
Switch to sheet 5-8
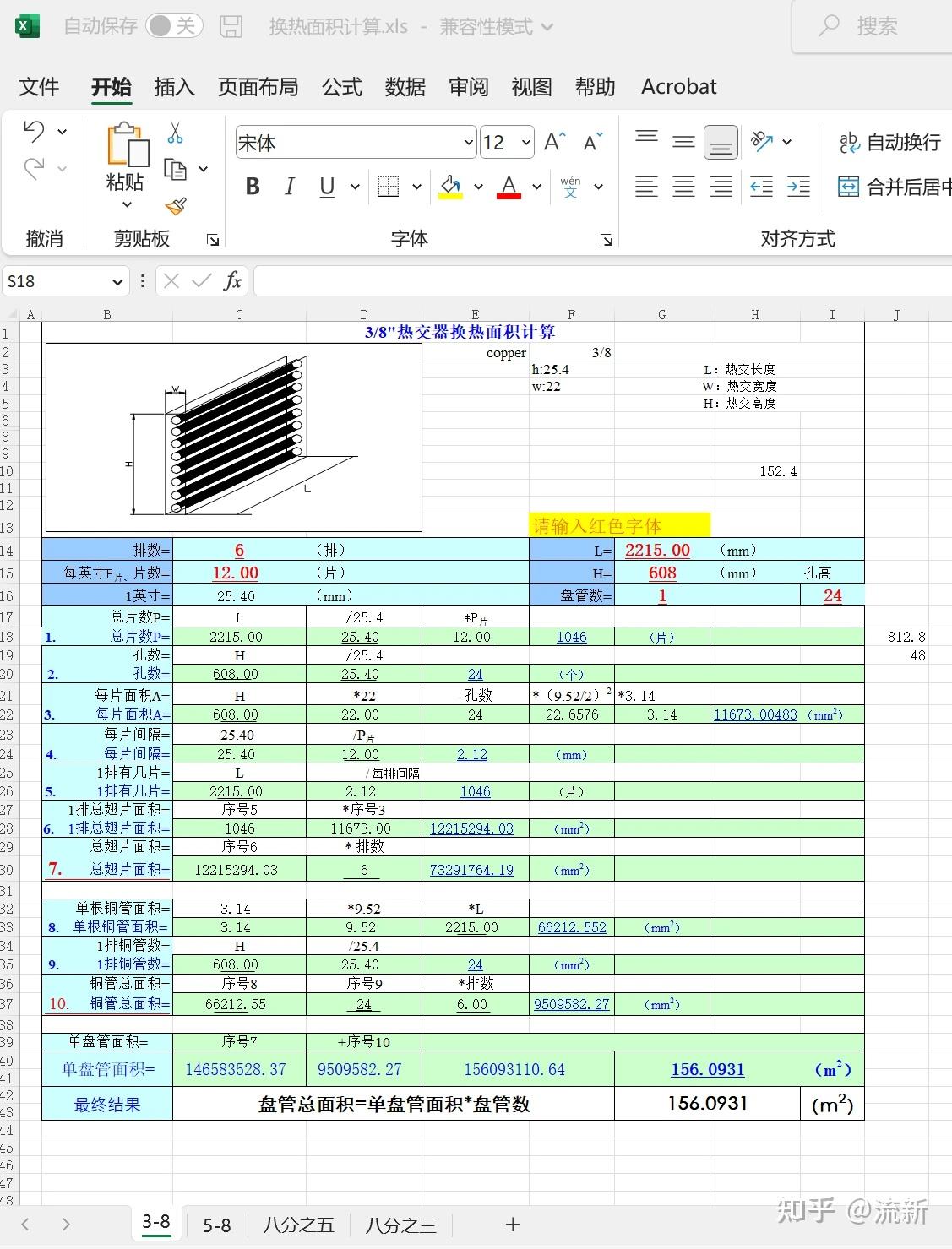point(217,1225)
